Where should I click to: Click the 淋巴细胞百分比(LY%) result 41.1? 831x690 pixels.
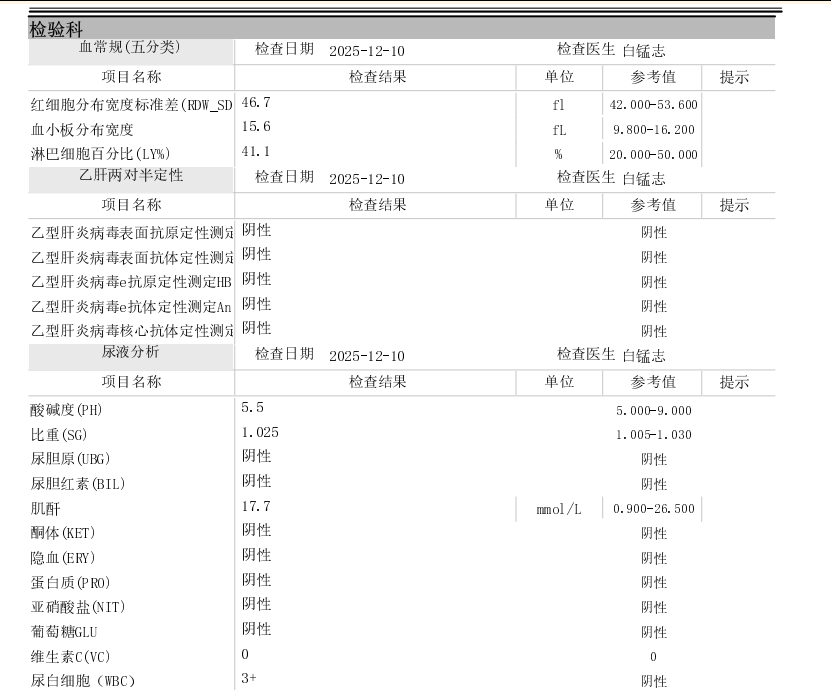click(x=256, y=151)
